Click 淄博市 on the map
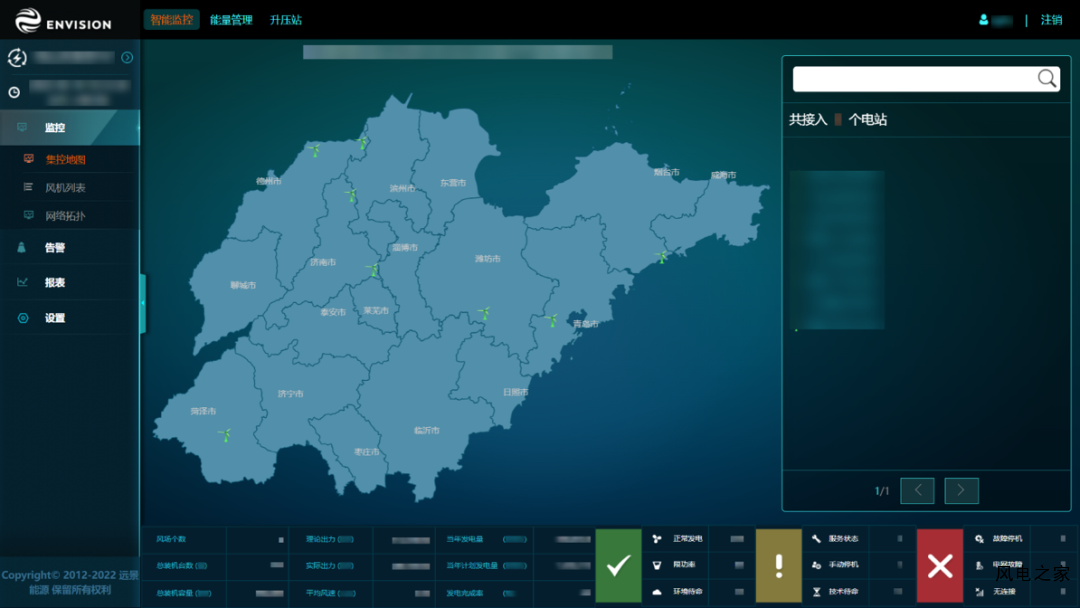This screenshot has width=1080, height=608. [x=405, y=247]
